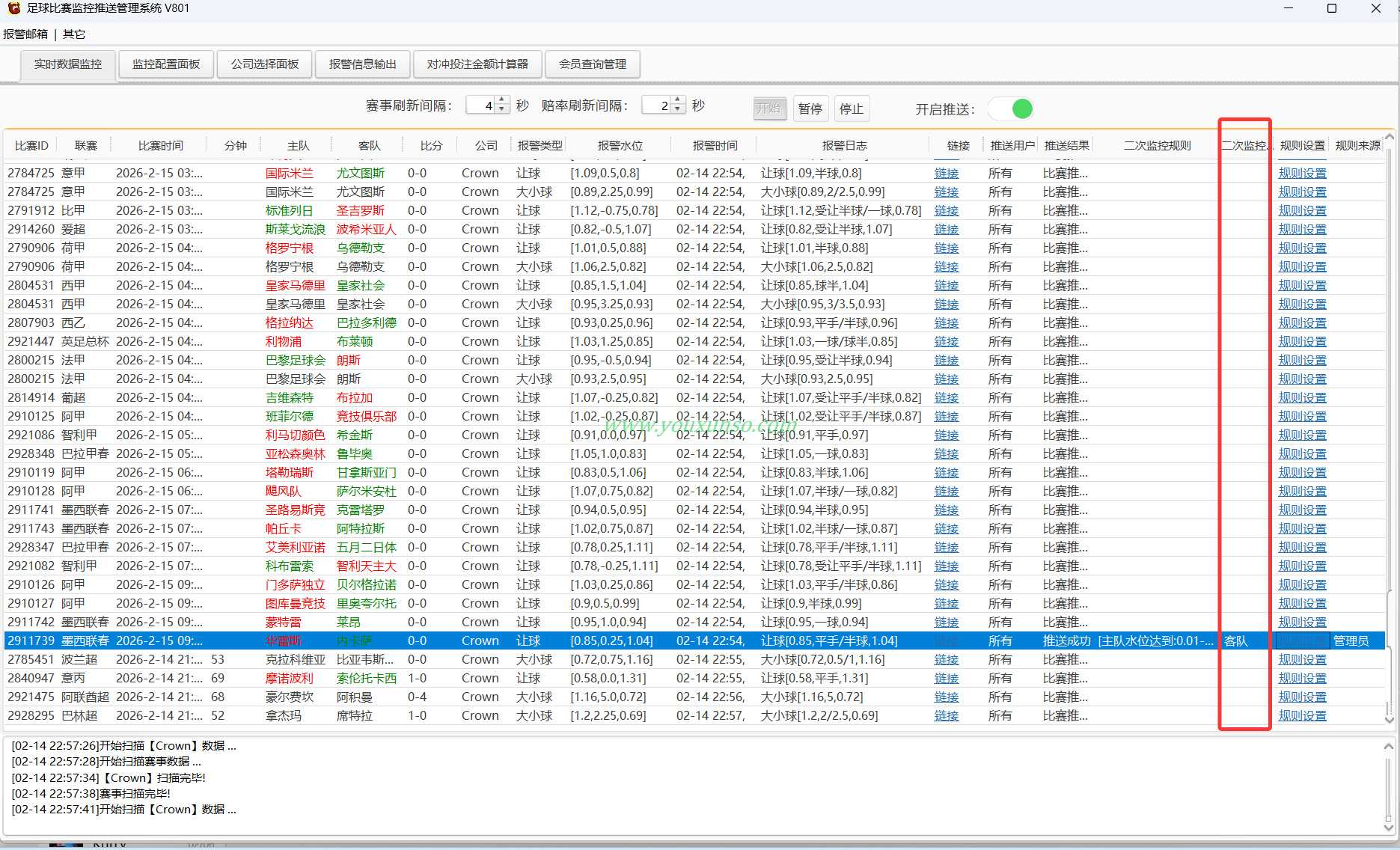This screenshot has width=1400, height=850.
Task: Switch to the 监控配置面板 tab
Action: 166,64
